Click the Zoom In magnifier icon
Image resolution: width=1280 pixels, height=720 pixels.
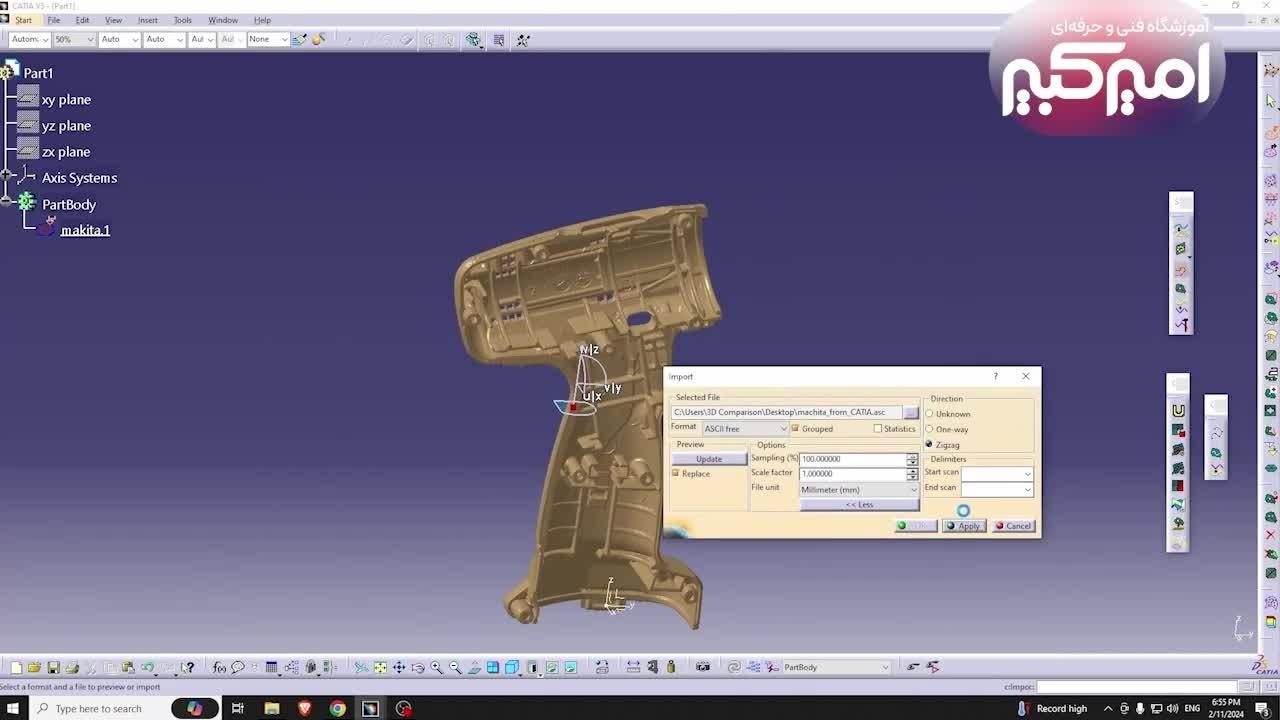click(x=436, y=668)
